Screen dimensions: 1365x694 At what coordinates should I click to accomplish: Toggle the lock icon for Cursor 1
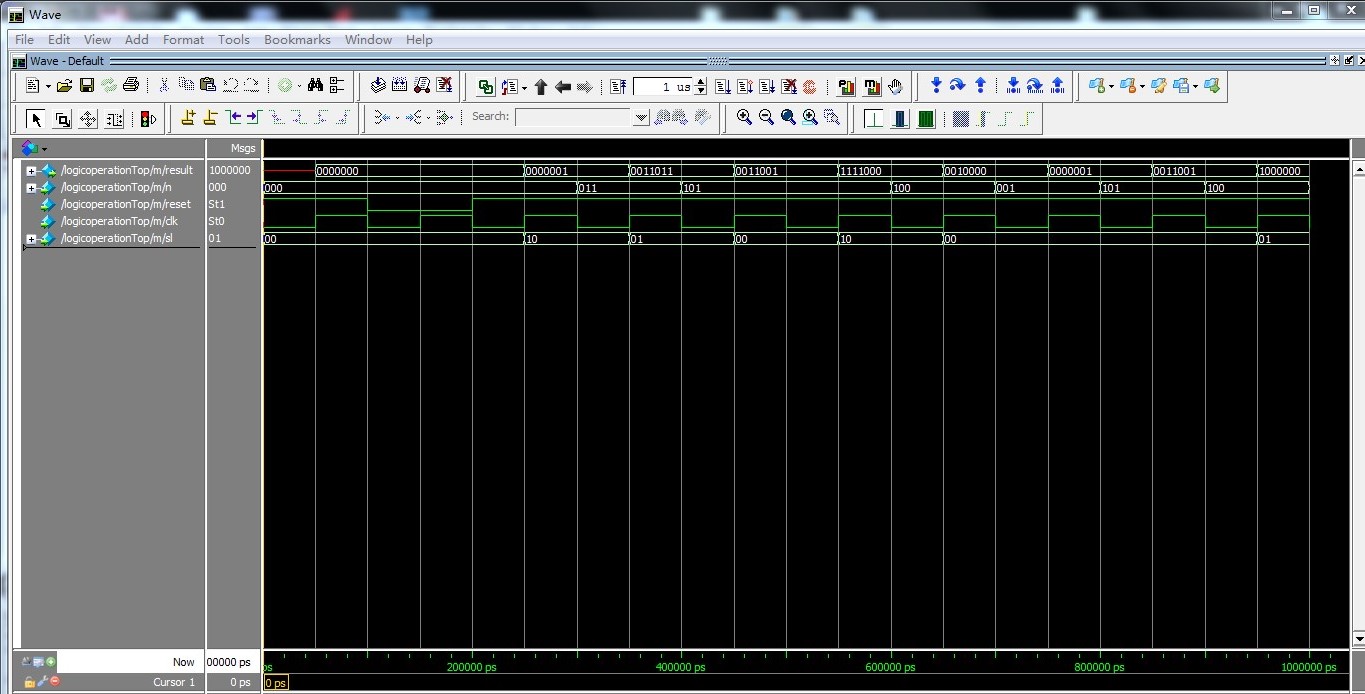coord(30,682)
